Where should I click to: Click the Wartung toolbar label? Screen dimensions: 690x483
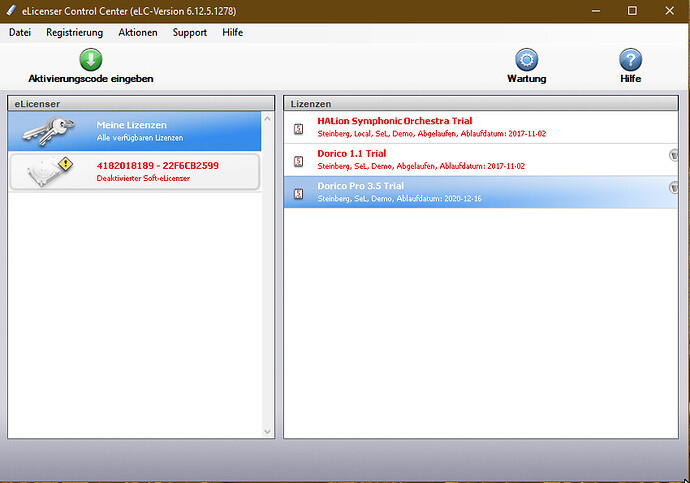526,79
